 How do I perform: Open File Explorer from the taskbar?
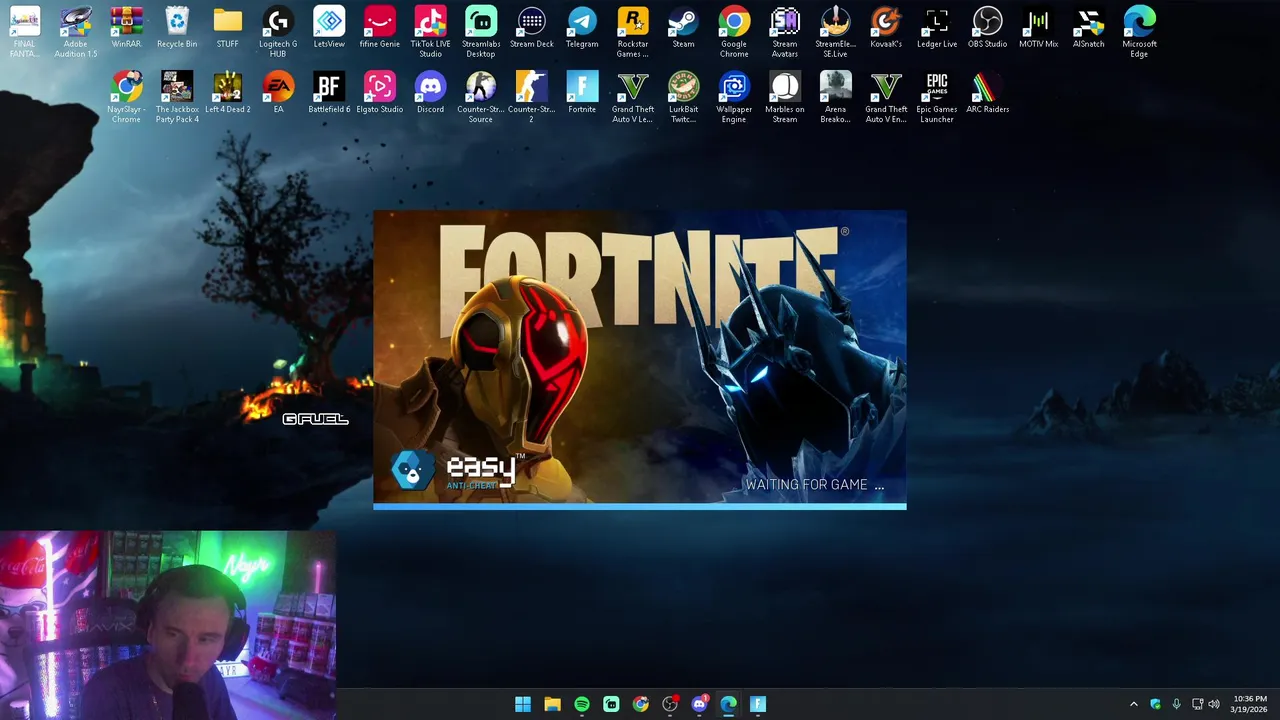point(552,704)
